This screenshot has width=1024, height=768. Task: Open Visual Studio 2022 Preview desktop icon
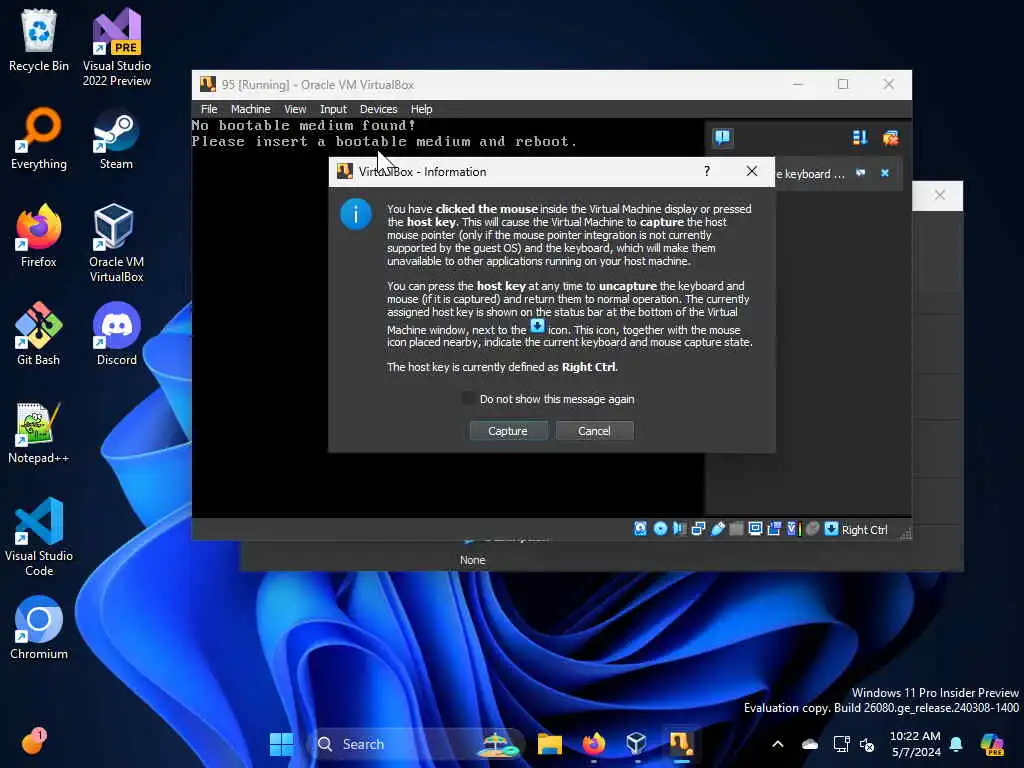click(x=117, y=47)
